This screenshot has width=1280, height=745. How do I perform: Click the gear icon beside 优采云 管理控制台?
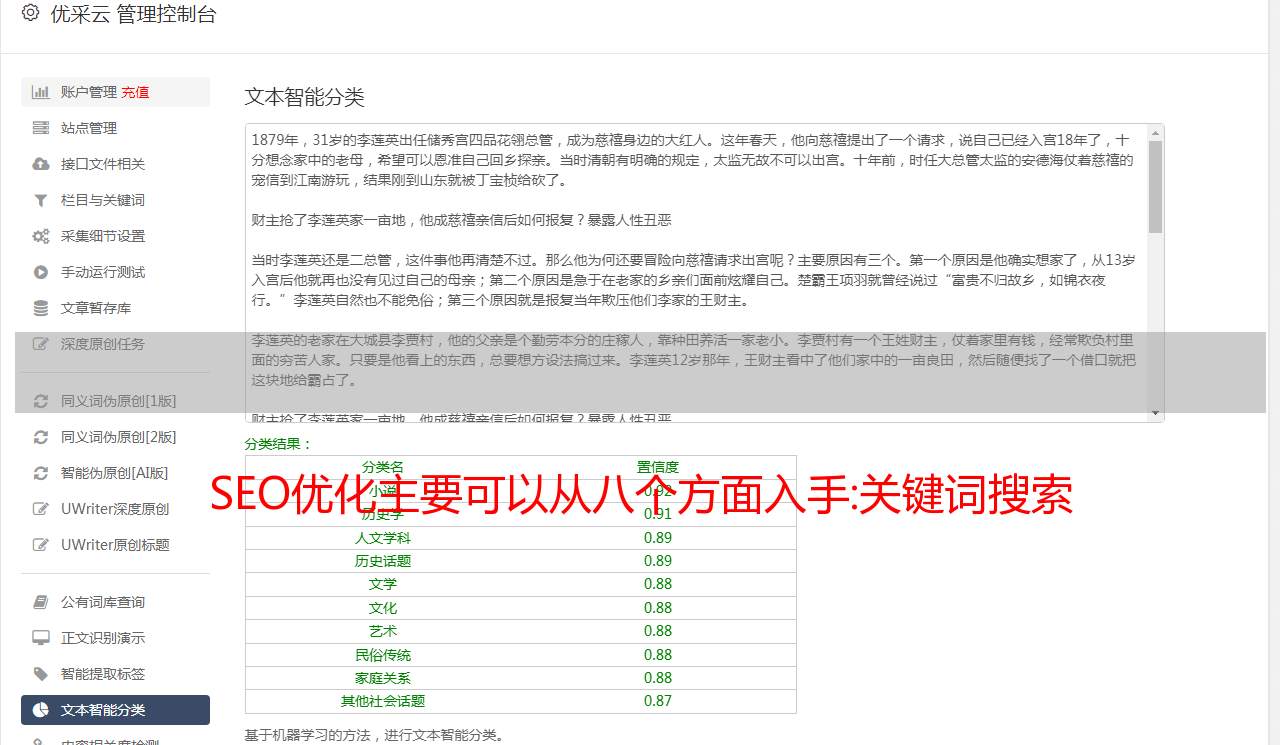point(30,14)
